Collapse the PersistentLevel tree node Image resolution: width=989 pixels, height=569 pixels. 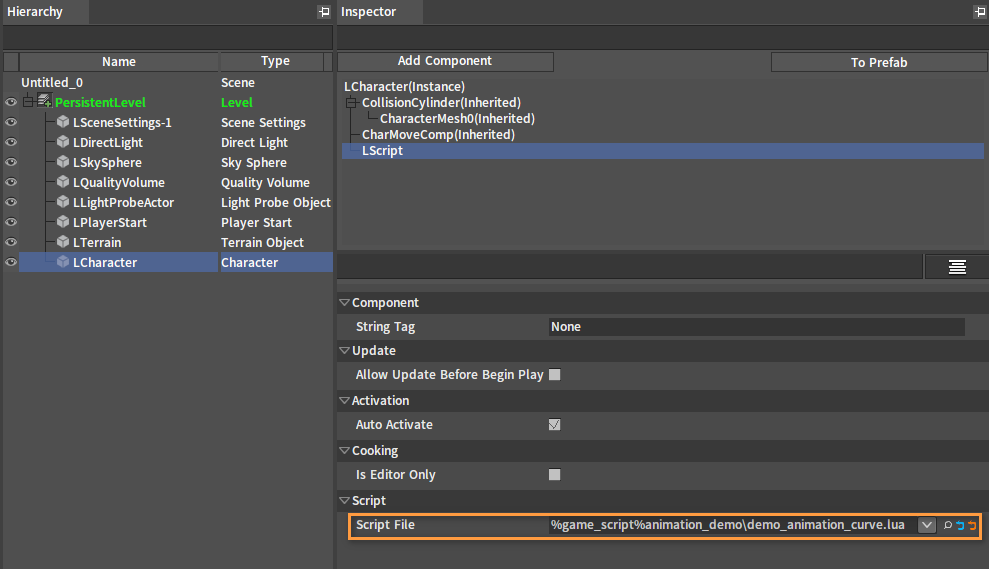[x=28, y=102]
